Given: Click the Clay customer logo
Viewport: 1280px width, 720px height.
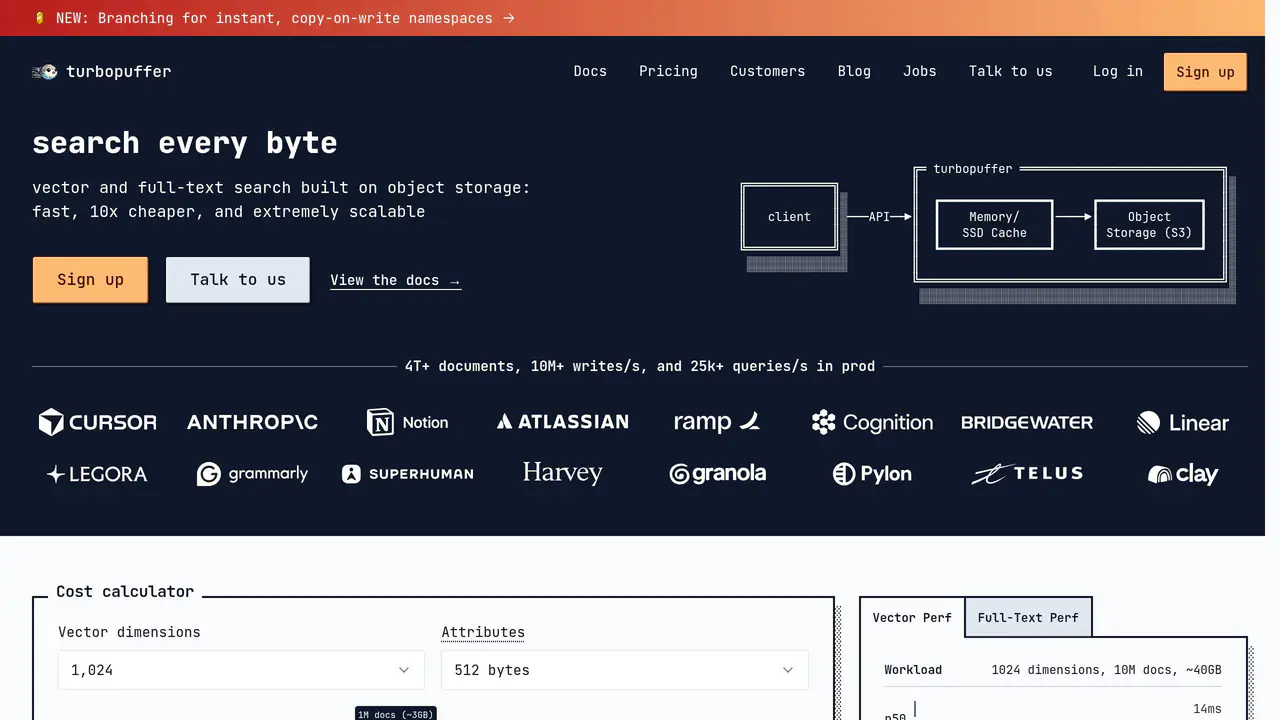Looking at the screenshot, I should [x=1182, y=474].
